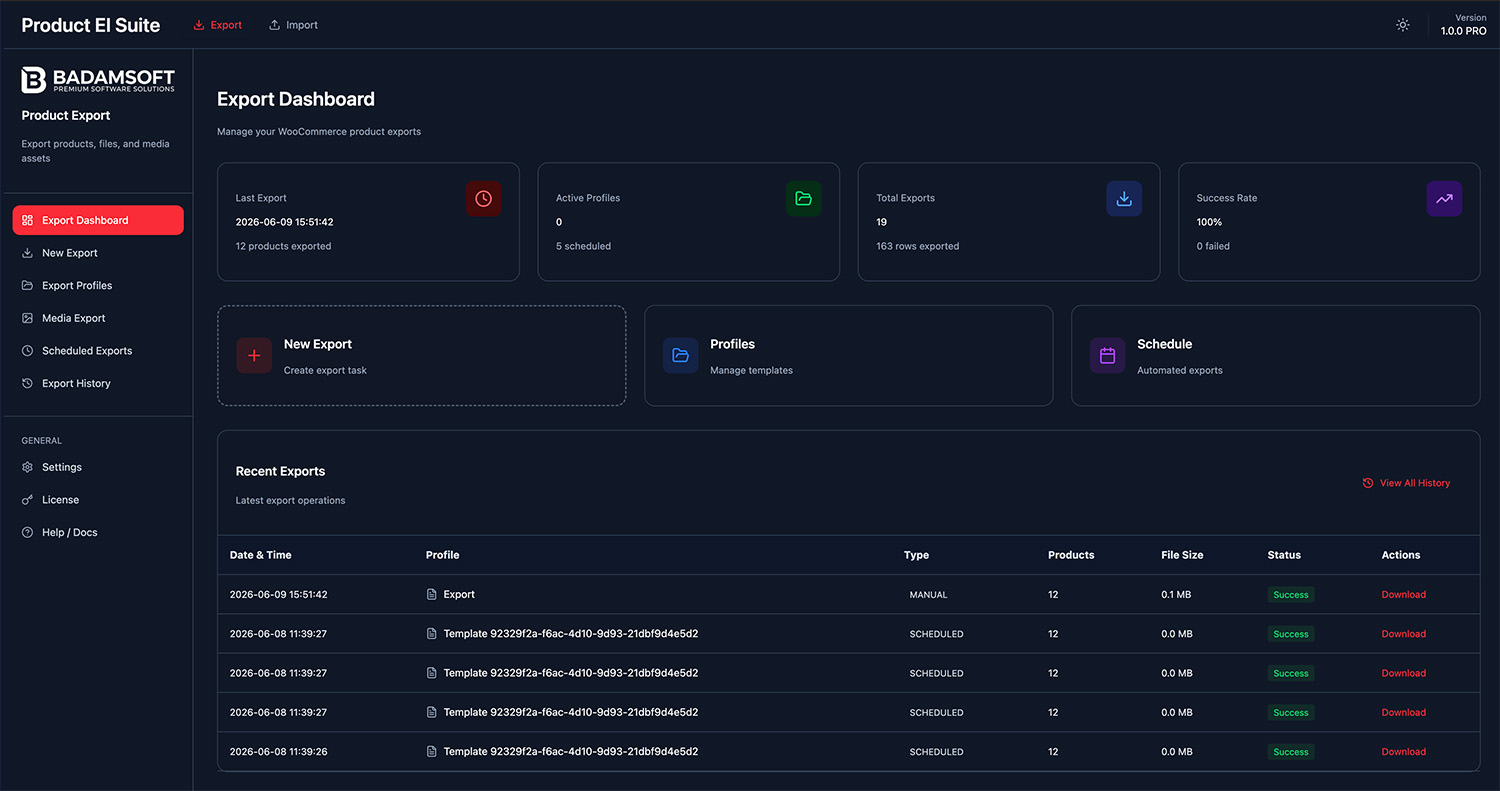The width and height of the screenshot is (1500, 791).
Task: Click the Product EI Suite title
Action: (x=91, y=25)
